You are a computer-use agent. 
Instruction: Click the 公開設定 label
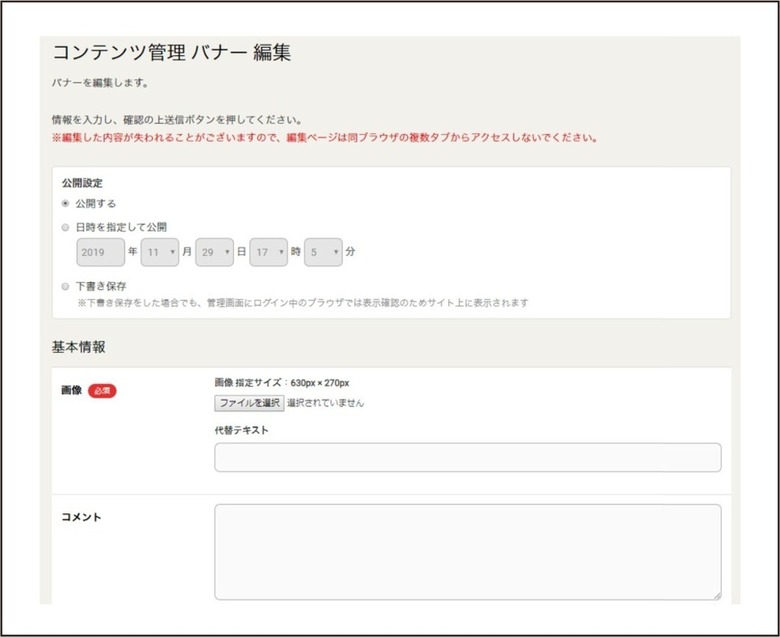click(x=82, y=183)
